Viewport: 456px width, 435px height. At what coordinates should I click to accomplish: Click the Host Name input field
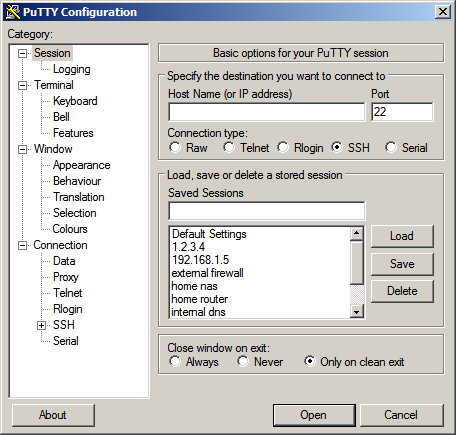pyautogui.click(x=267, y=112)
